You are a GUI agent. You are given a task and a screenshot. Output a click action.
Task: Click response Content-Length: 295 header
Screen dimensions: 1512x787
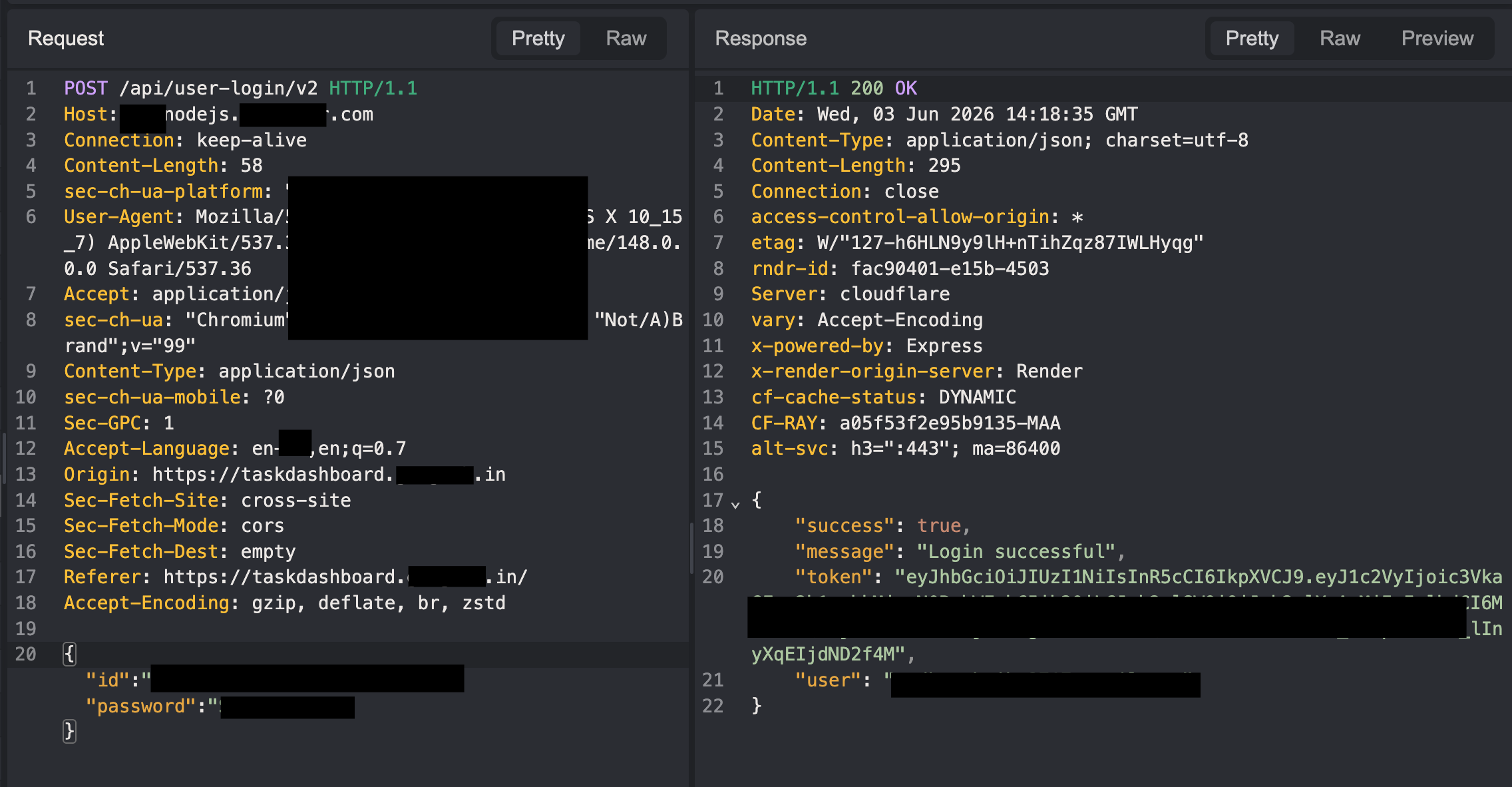click(856, 166)
